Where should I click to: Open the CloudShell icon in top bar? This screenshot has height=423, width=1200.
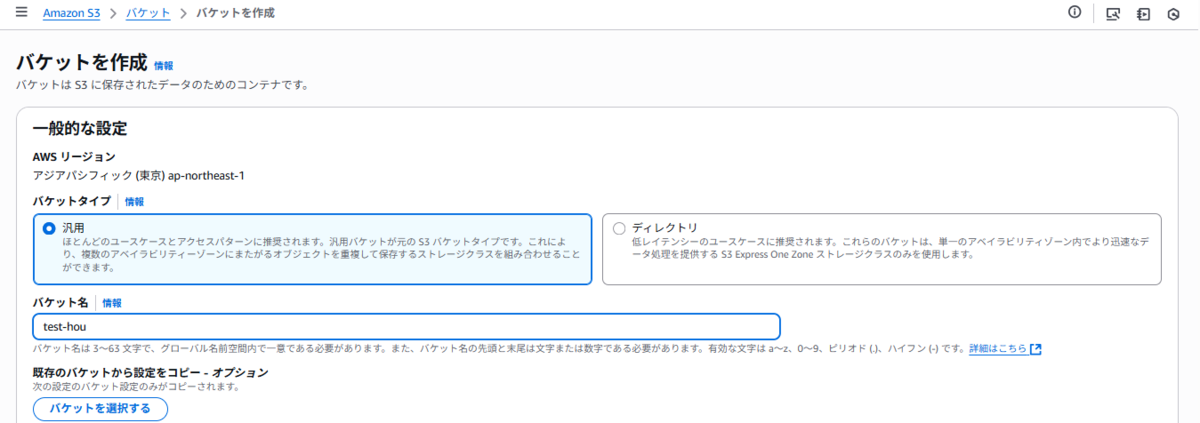tap(1113, 14)
